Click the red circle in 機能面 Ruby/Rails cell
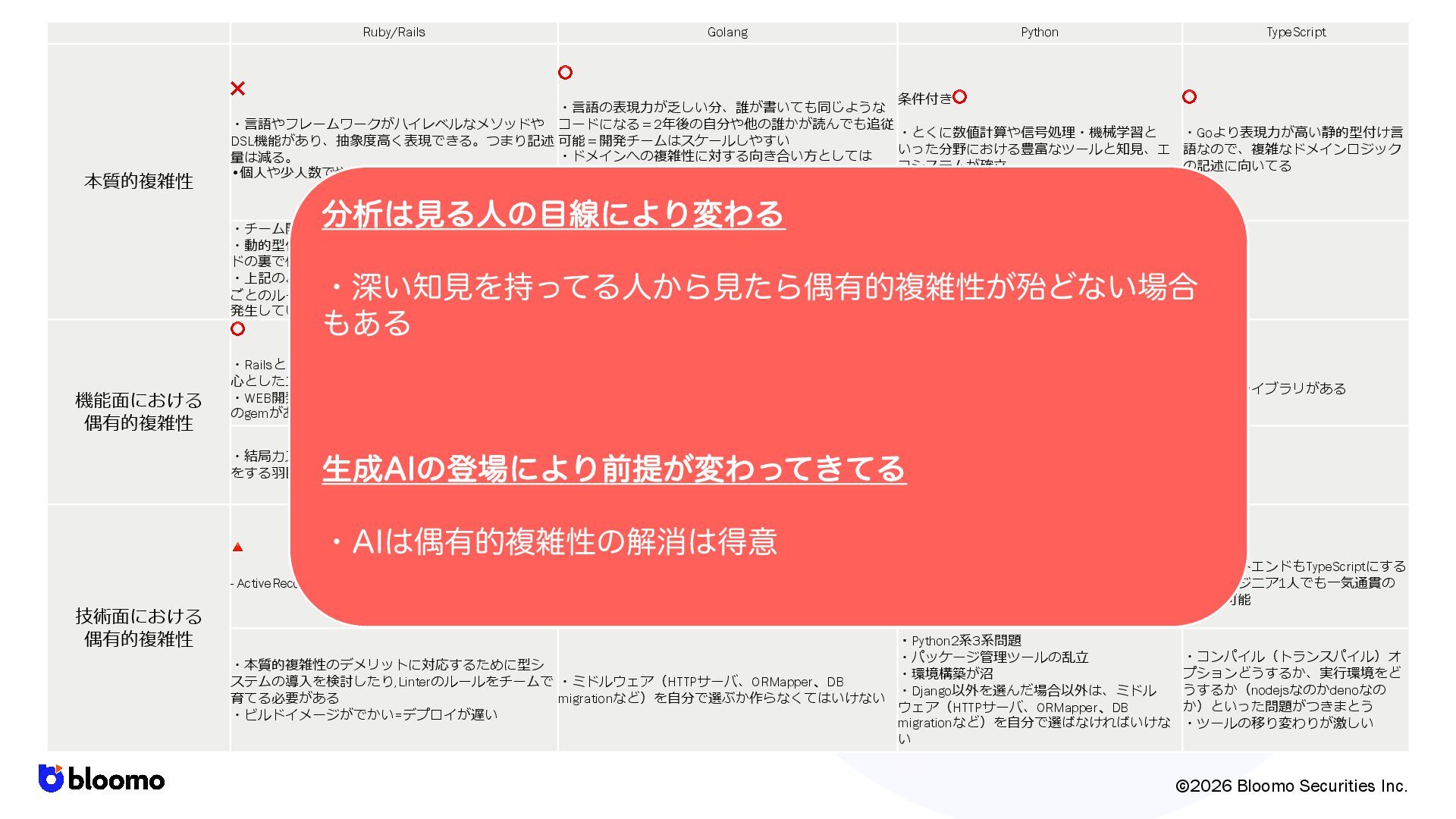Viewport: 1456px width, 819px height. [237, 329]
